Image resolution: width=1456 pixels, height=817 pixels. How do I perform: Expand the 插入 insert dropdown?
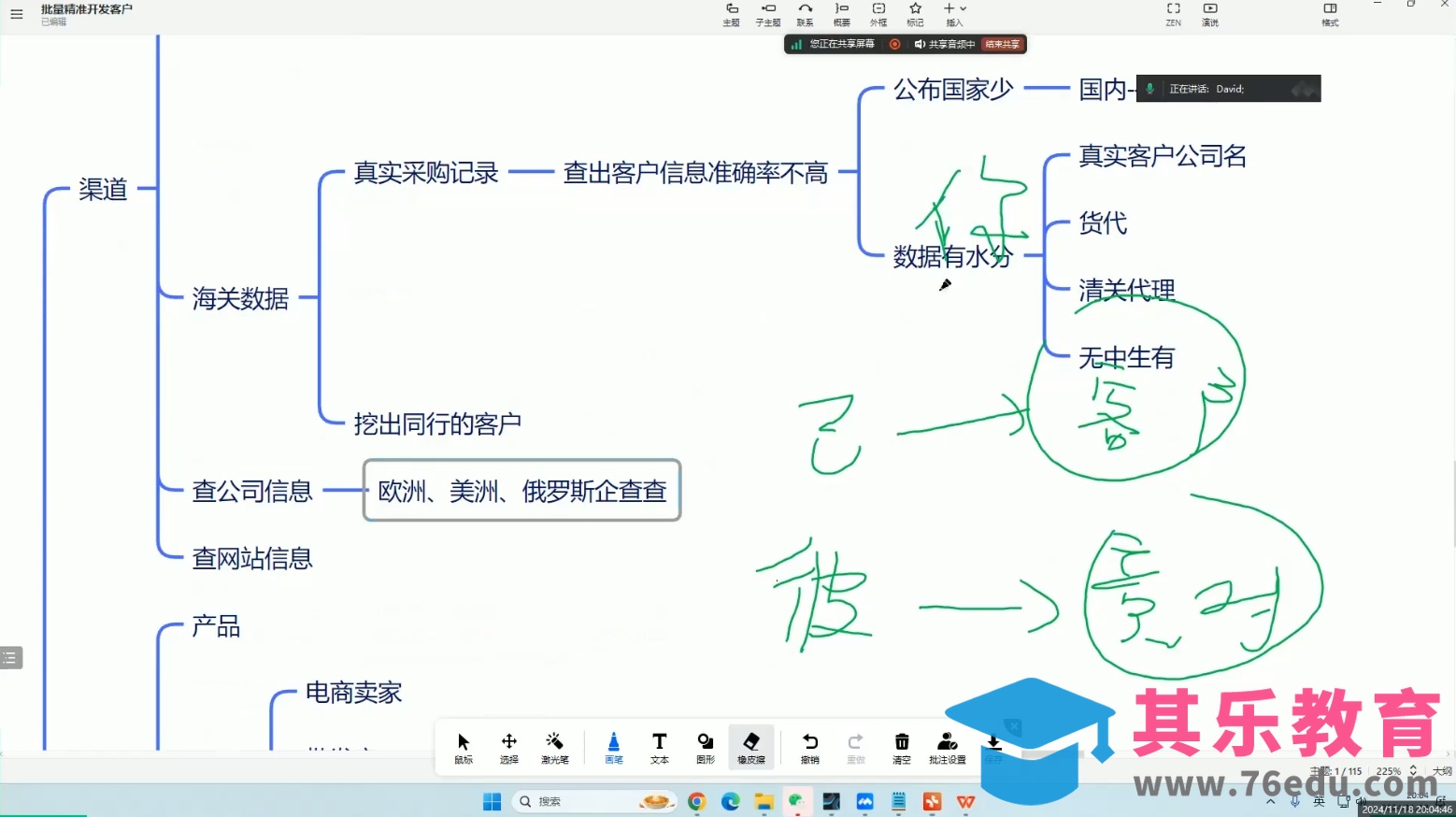[954, 14]
